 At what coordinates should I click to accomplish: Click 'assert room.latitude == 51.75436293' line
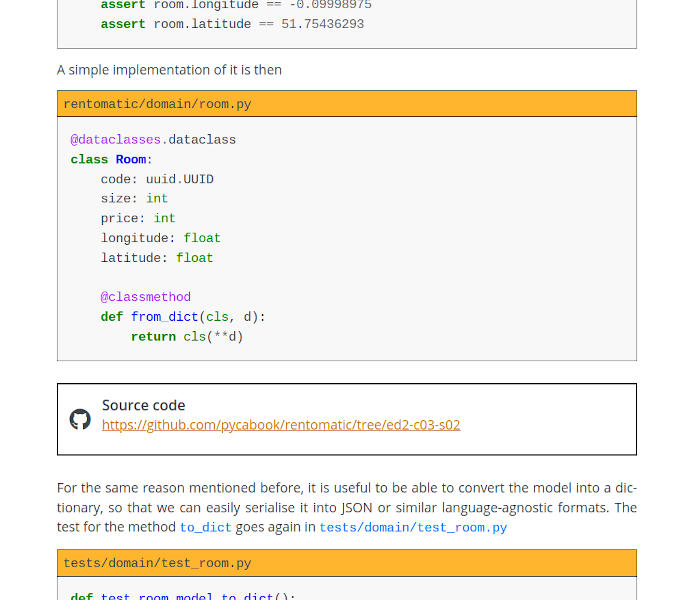(232, 24)
